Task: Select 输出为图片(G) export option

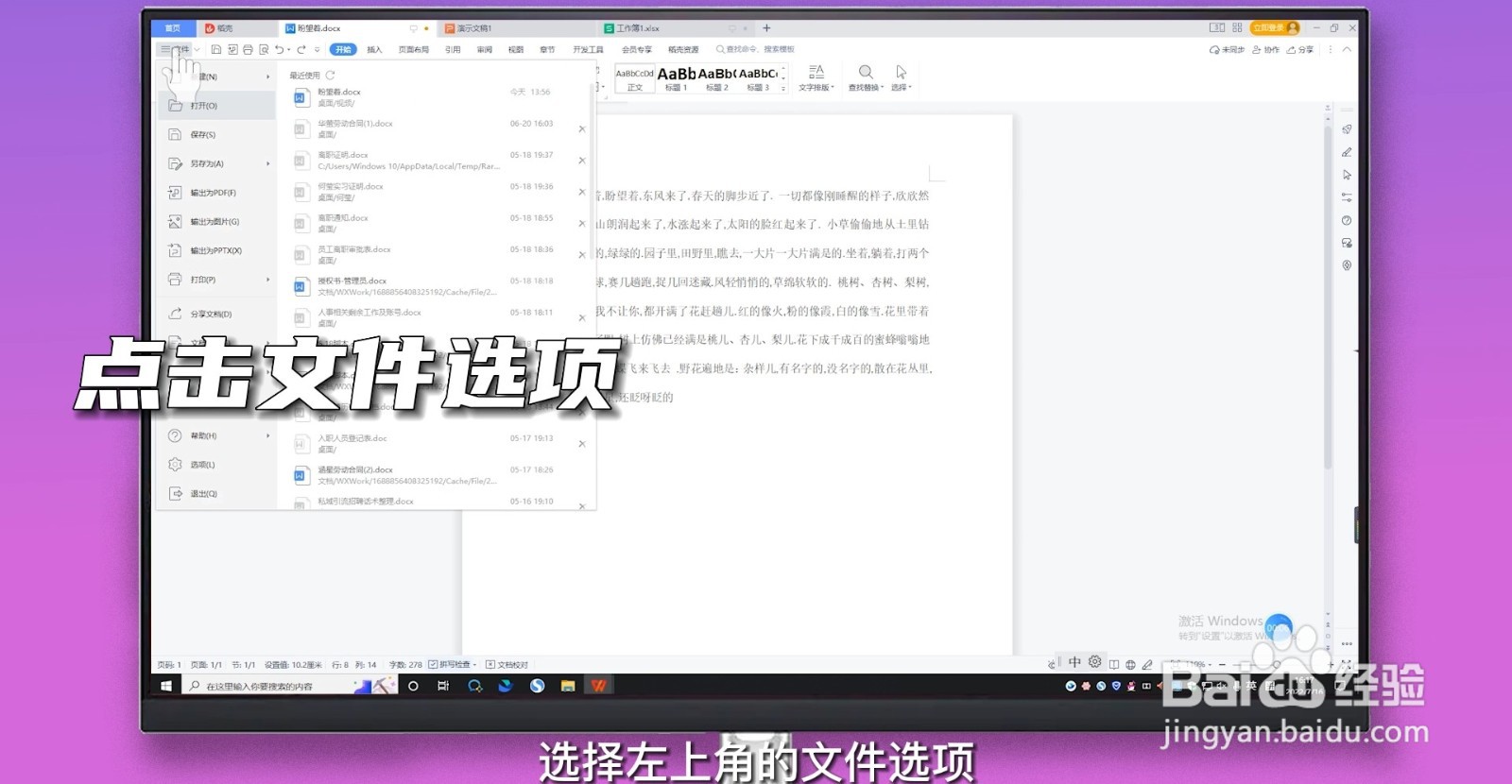Action: tap(216, 222)
